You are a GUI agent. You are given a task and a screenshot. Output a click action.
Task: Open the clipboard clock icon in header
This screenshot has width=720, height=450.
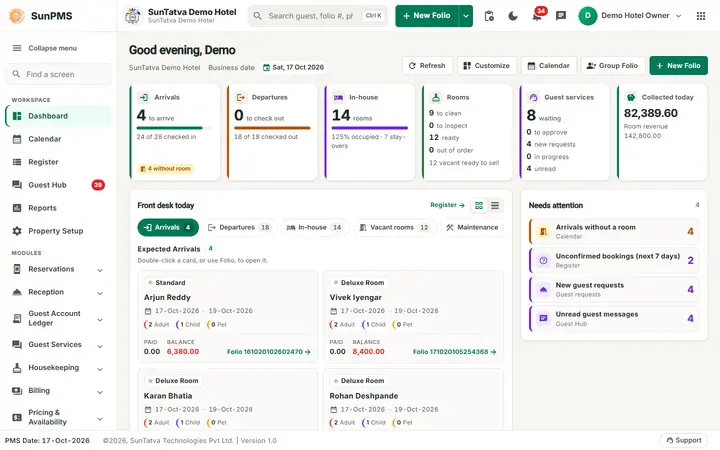click(489, 16)
